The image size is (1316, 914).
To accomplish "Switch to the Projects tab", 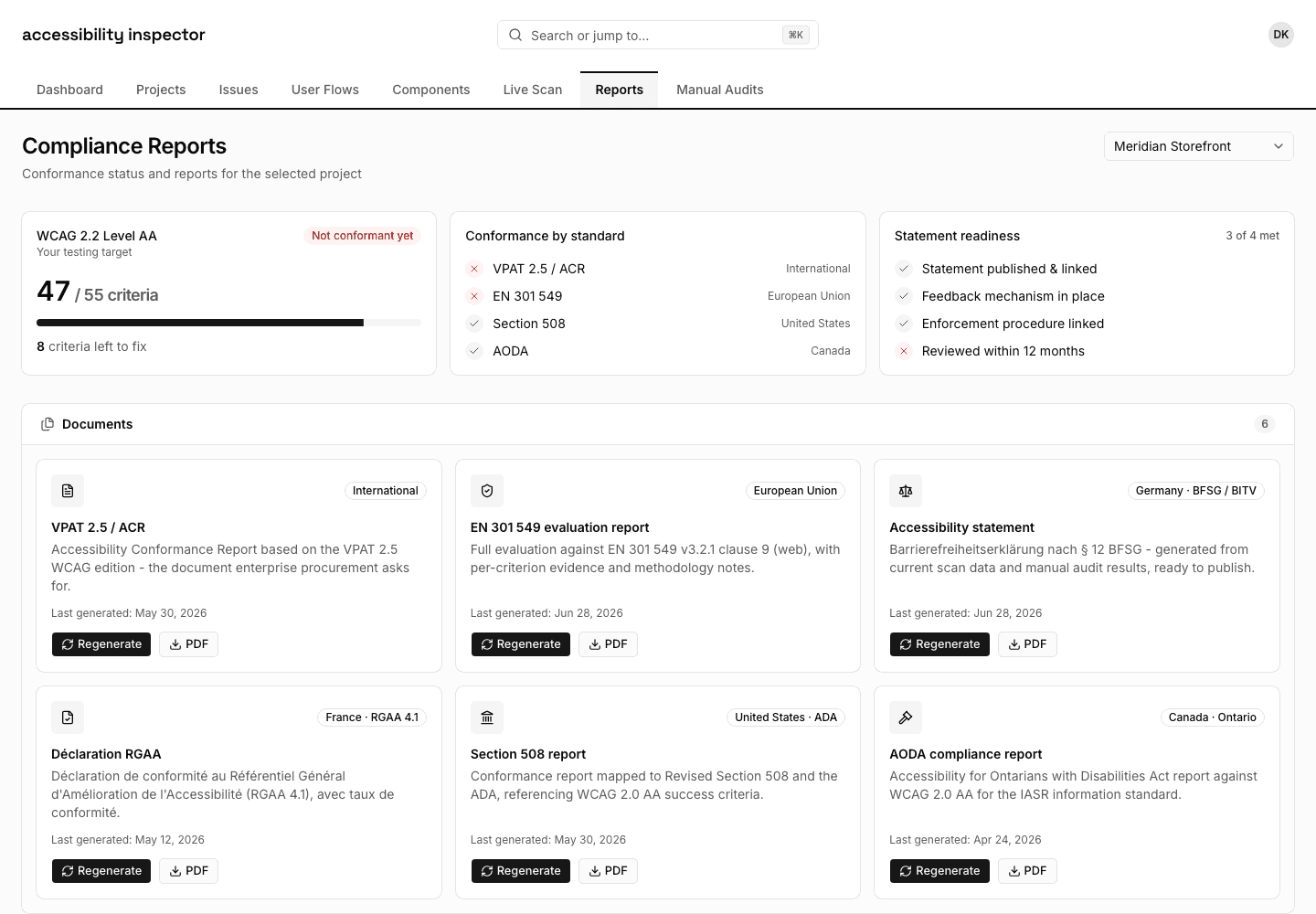I will (161, 90).
